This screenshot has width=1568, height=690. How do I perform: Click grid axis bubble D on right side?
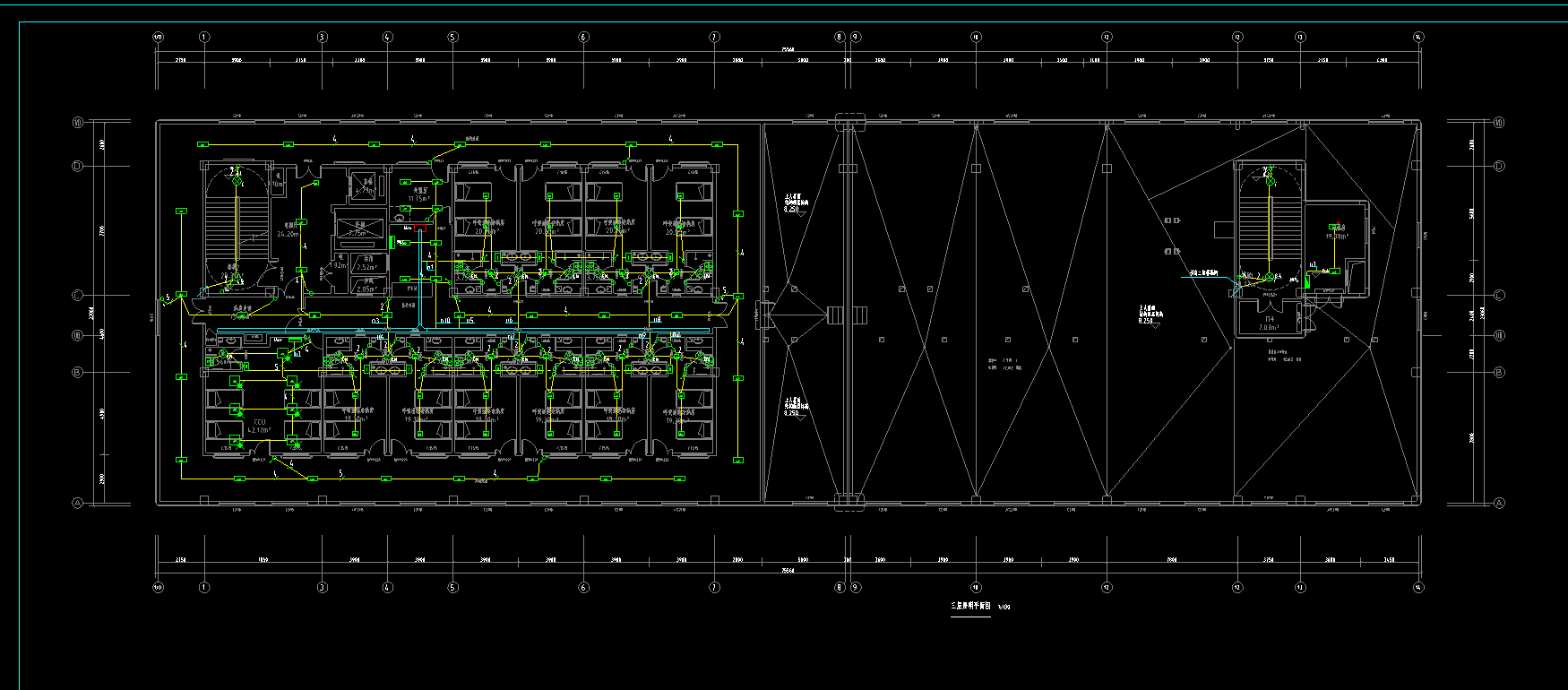coord(1500,166)
